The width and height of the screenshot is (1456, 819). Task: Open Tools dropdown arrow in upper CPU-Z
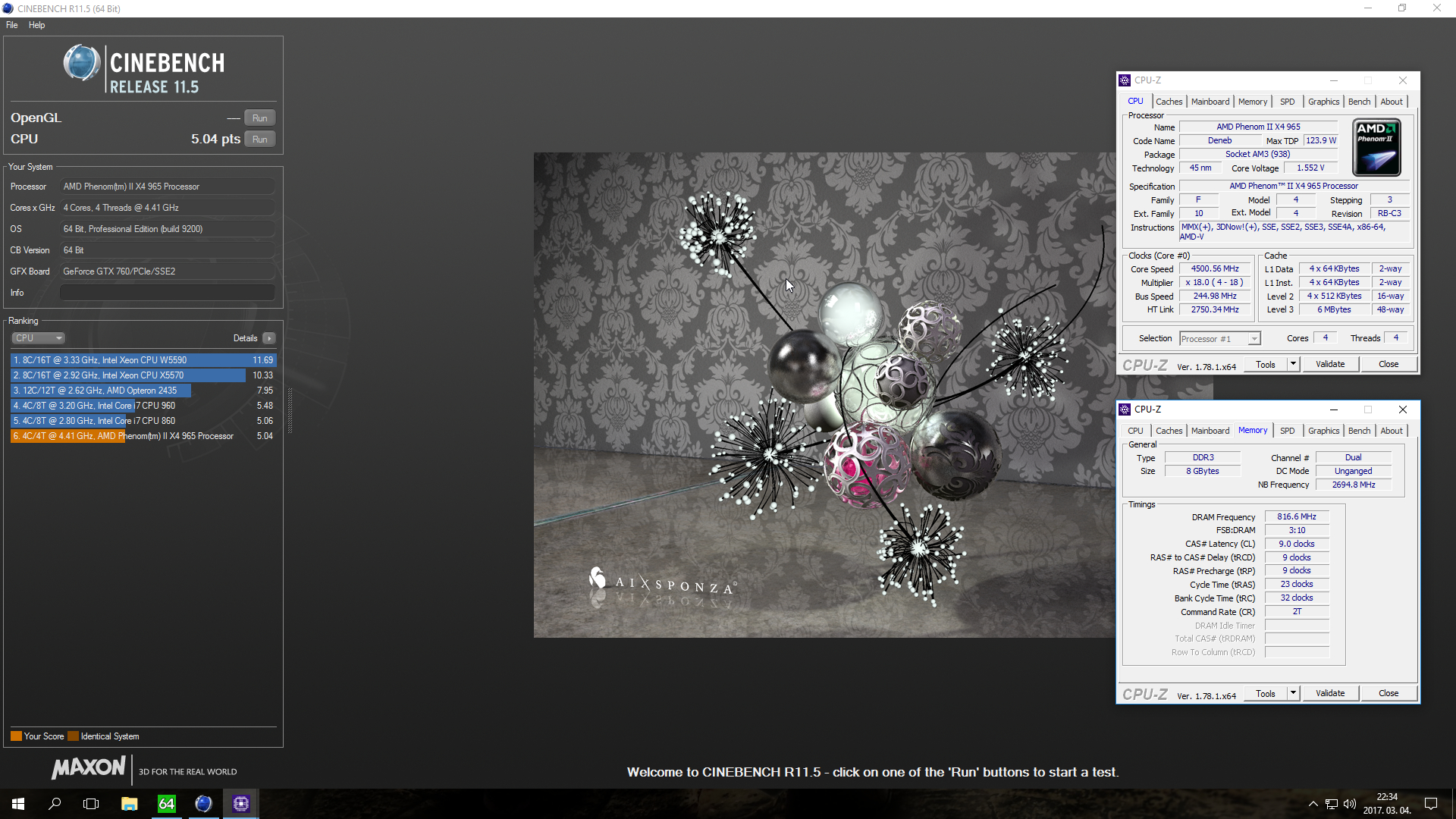pyautogui.click(x=1294, y=365)
